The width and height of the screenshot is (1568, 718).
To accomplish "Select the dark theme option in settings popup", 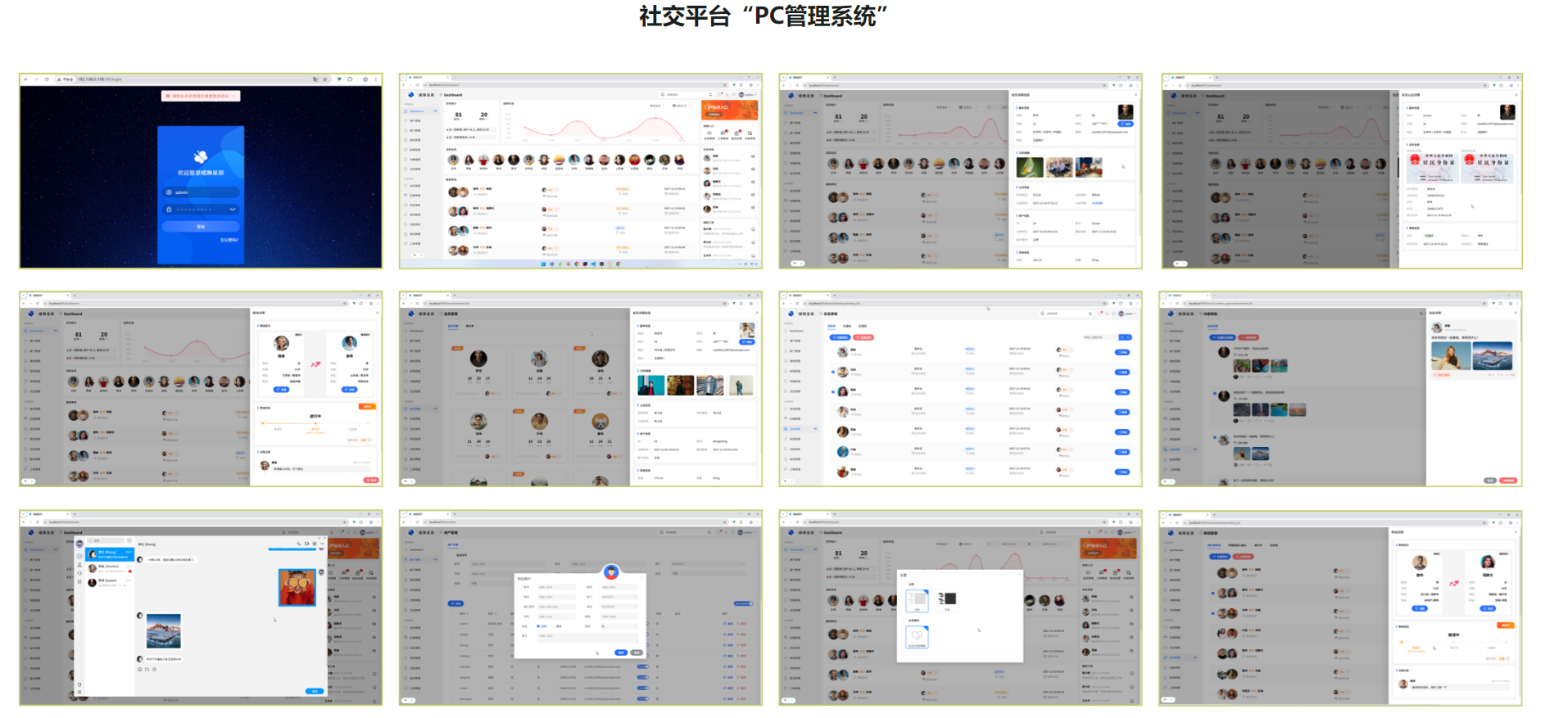I will coord(948,599).
